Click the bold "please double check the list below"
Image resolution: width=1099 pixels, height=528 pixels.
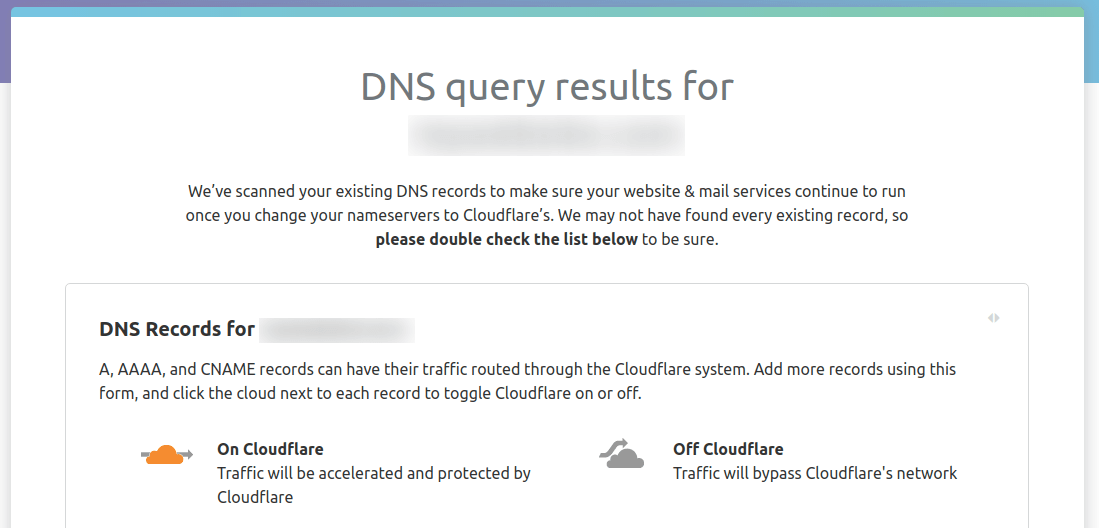coord(506,239)
